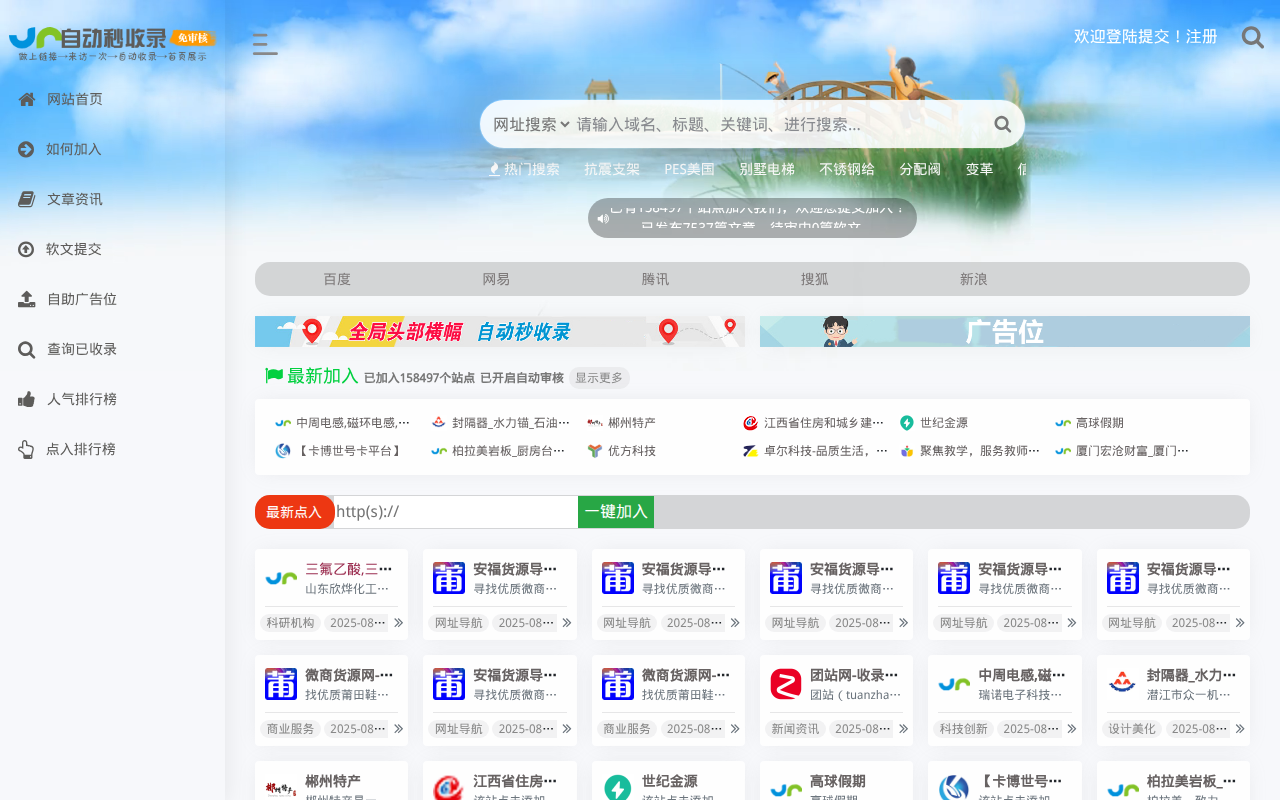1280x800 pixels.
Task: Click the search bar magnifier submit icon
Action: coord(1002,125)
